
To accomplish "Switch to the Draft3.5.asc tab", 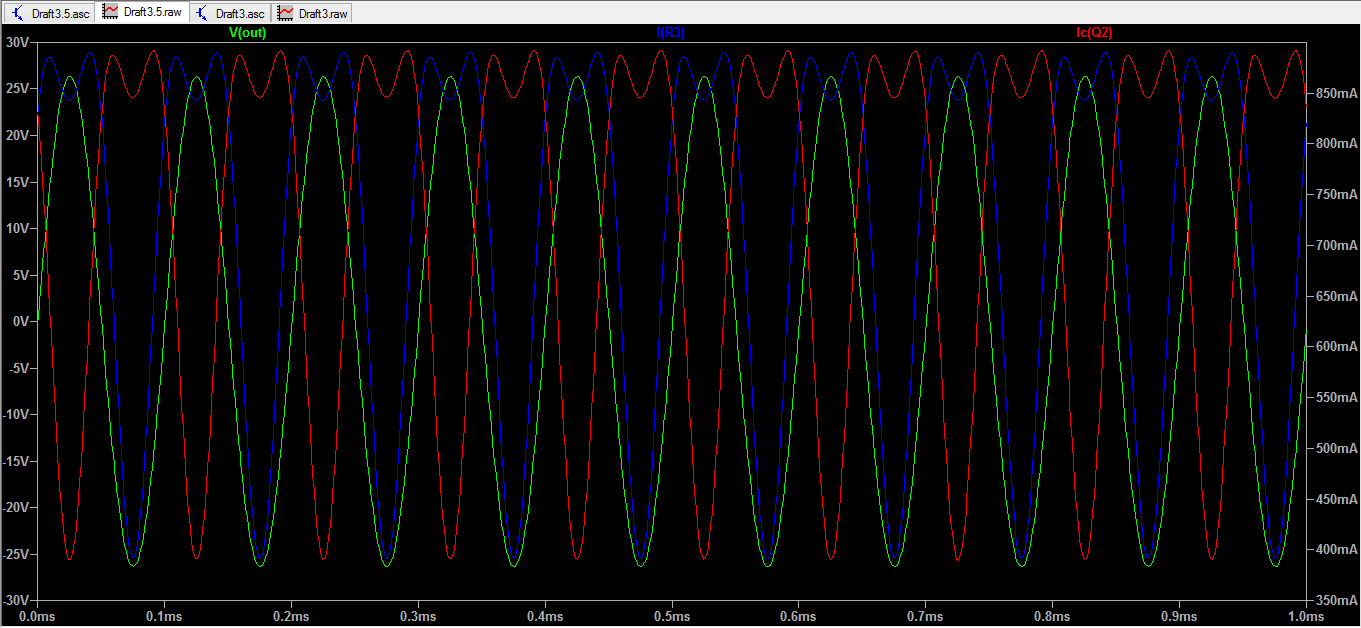I will pos(50,13).
